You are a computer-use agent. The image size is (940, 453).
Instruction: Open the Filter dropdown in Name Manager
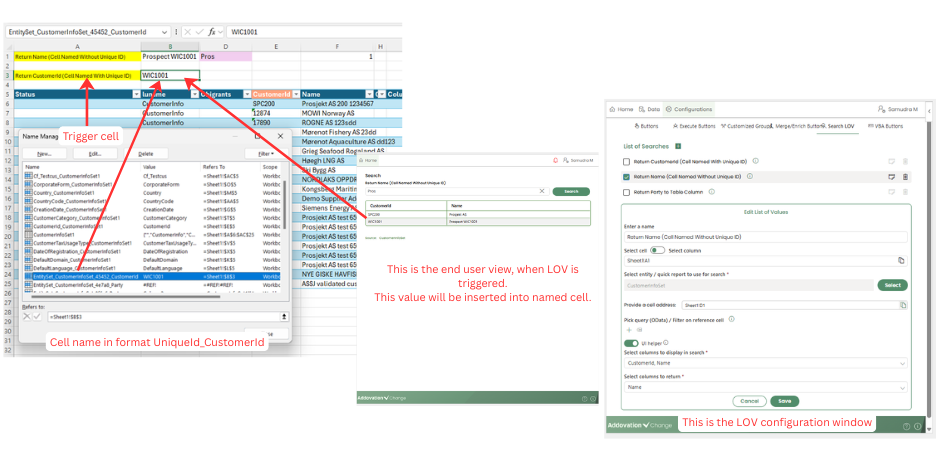tap(265, 153)
